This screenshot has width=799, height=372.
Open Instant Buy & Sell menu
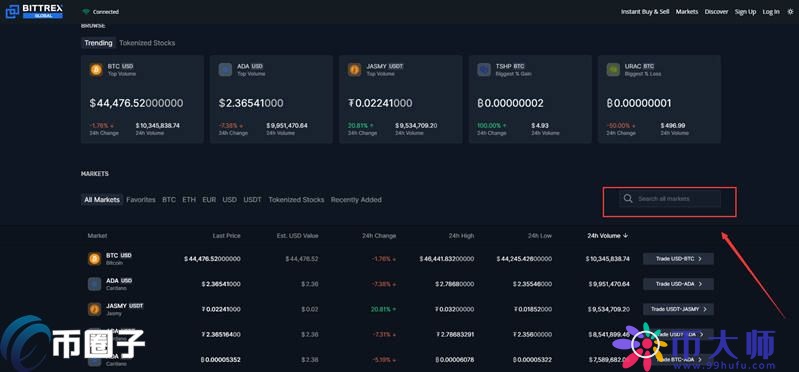pos(645,12)
